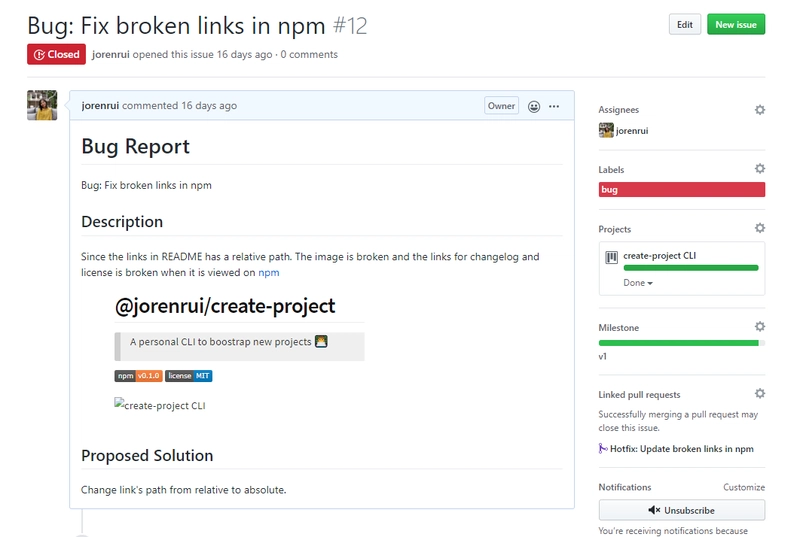
Task: Click the Assignees gear icon
Action: tap(759, 110)
